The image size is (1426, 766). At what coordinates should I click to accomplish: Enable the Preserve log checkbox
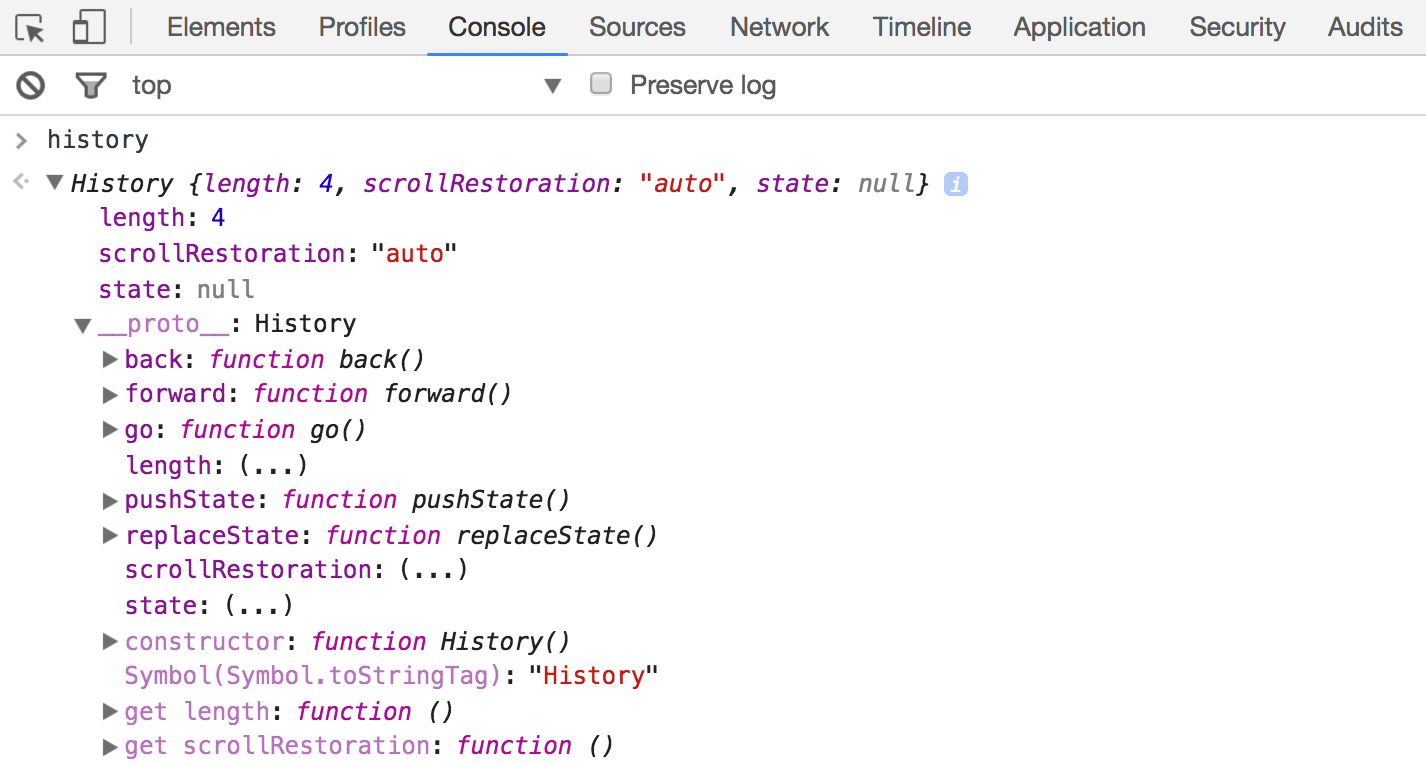tap(601, 84)
